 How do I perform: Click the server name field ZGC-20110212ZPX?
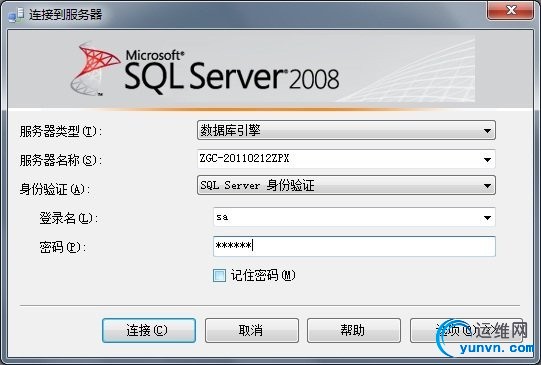[x=346, y=159]
